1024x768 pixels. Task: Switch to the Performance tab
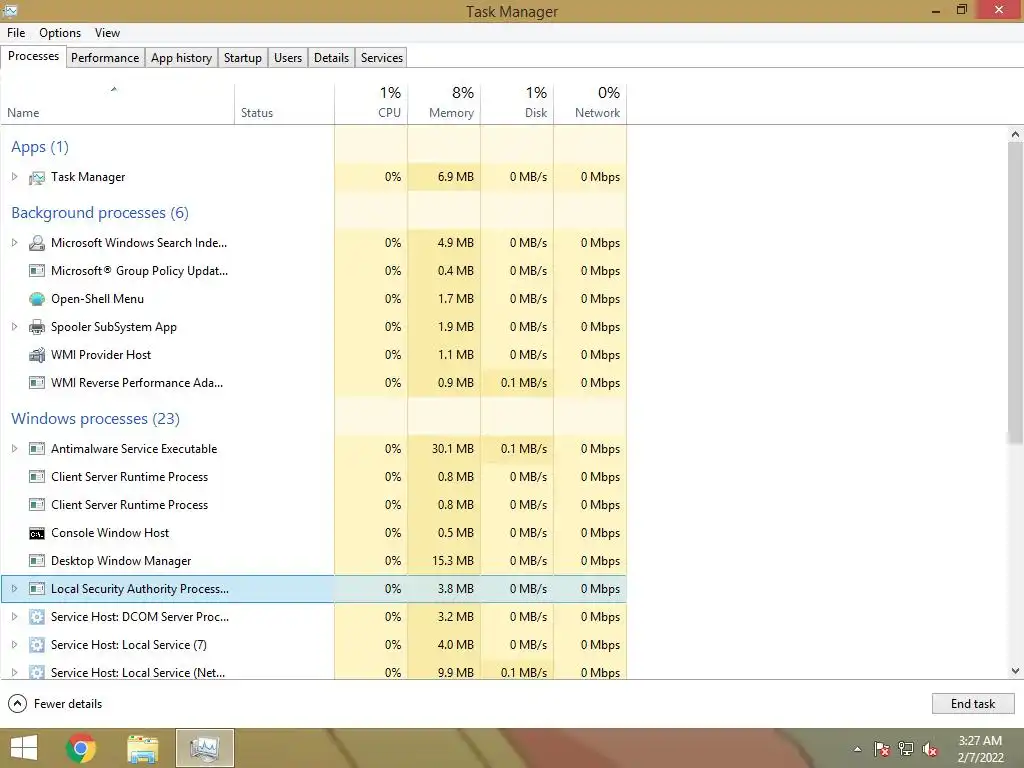(x=105, y=57)
